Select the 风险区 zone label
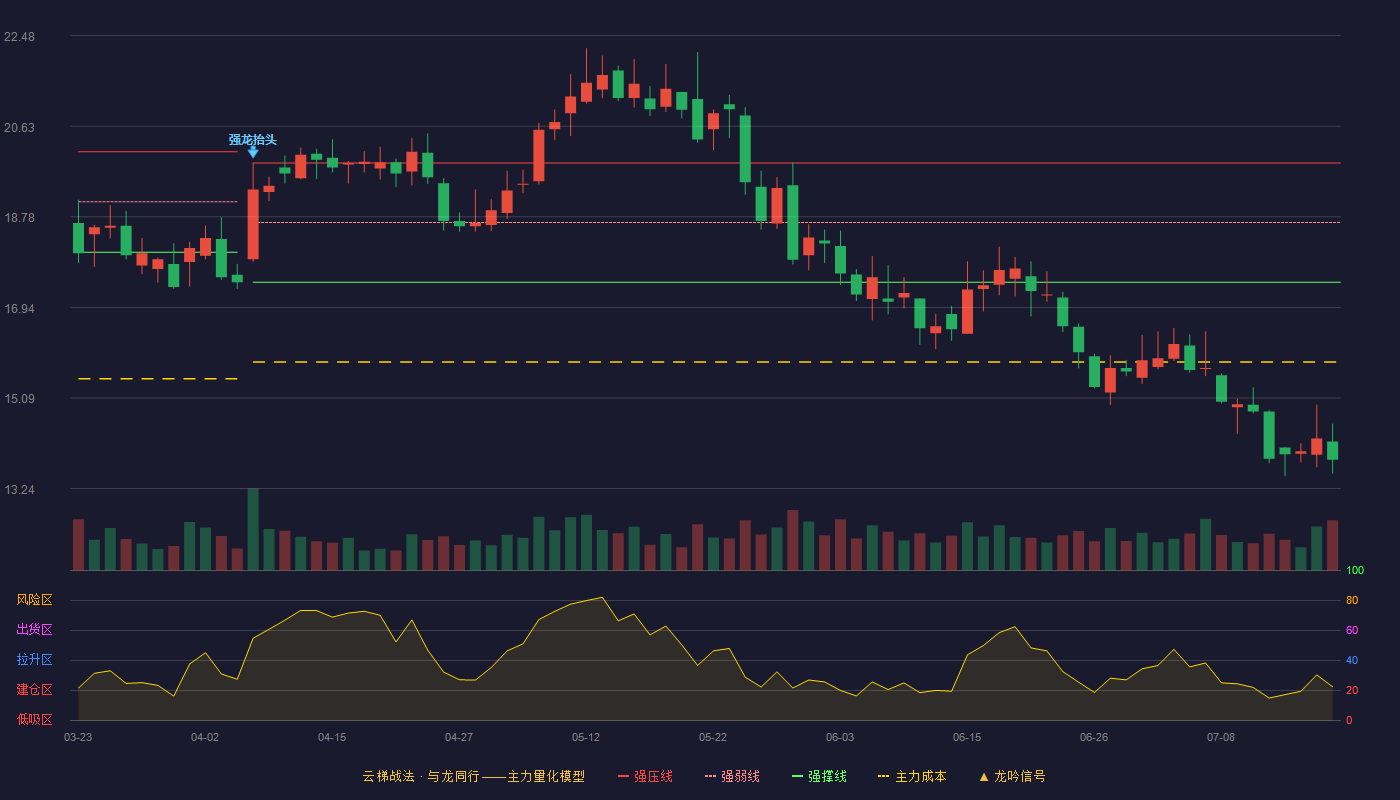 34,600
